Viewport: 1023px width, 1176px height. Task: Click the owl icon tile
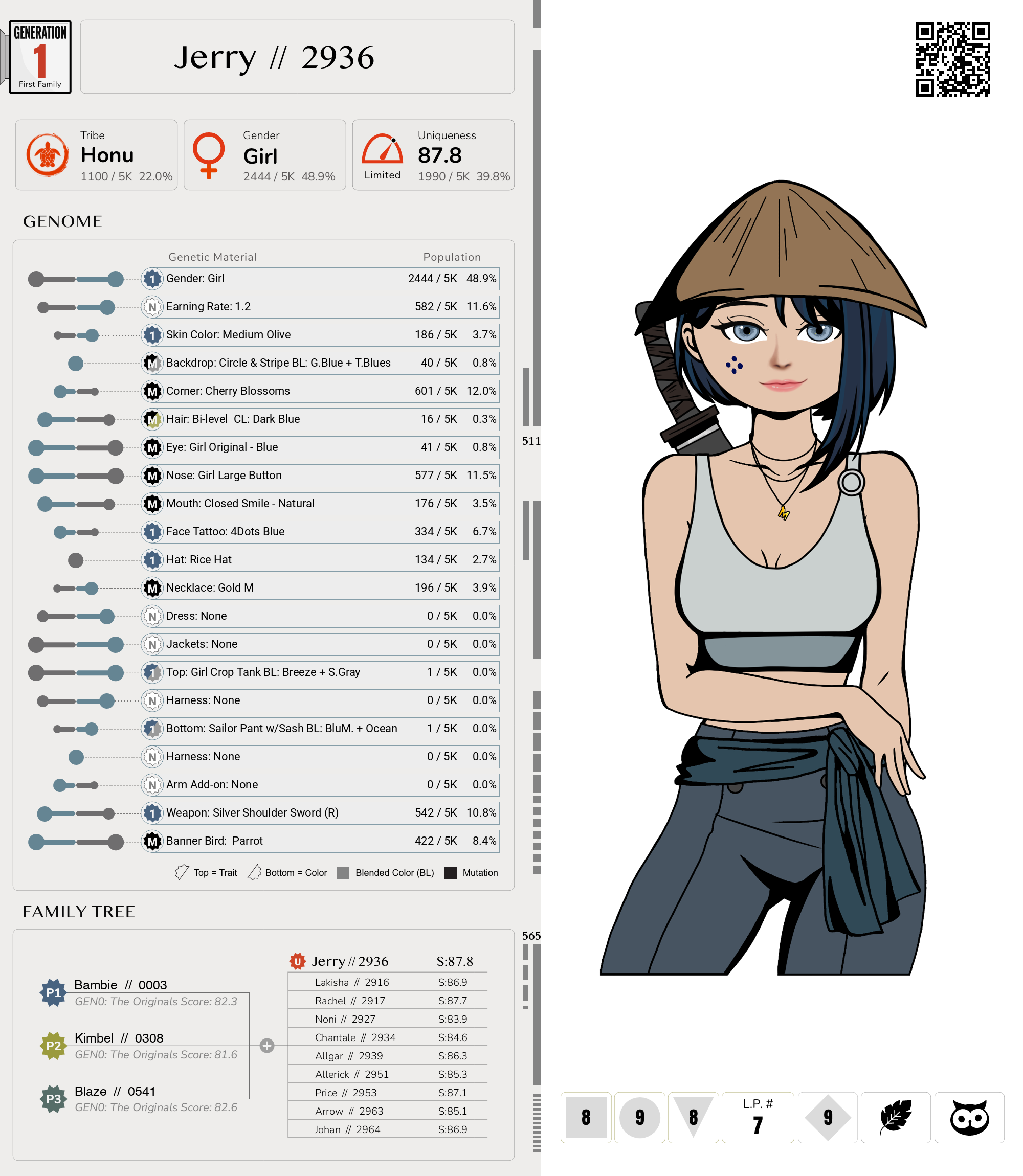pos(969,1117)
